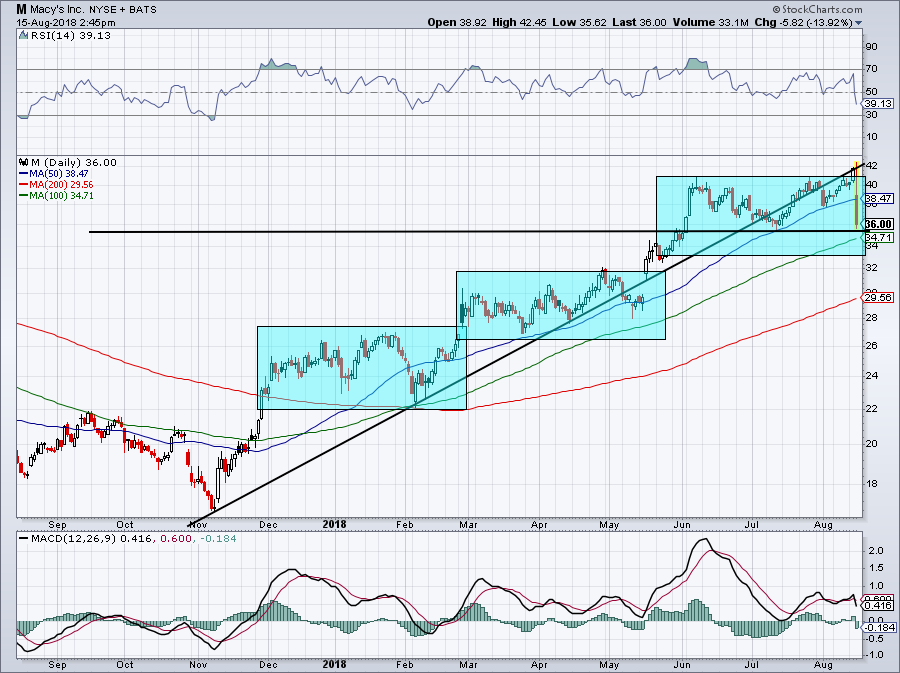The image size is (900, 673).
Task: Click the 70 overbought level label on RSI axis
Action: point(871,69)
